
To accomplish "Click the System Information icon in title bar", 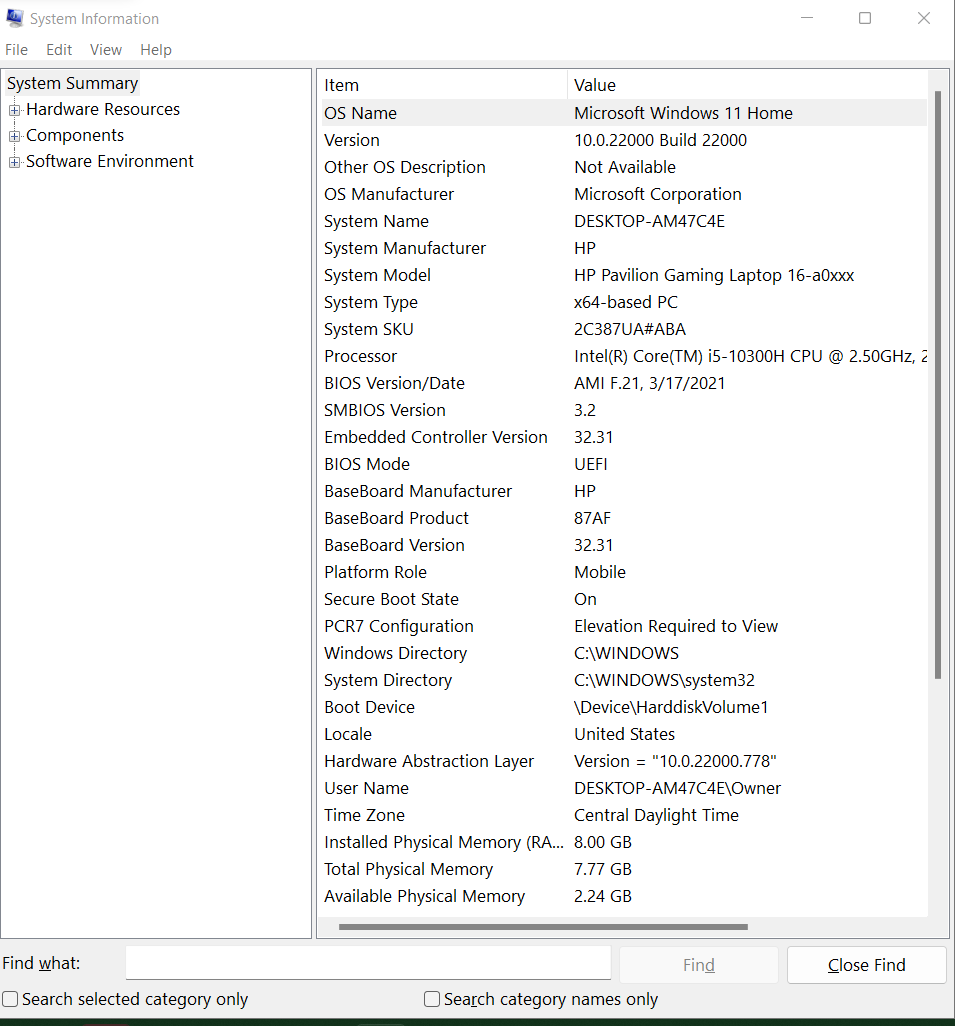I will pyautogui.click(x=16, y=18).
